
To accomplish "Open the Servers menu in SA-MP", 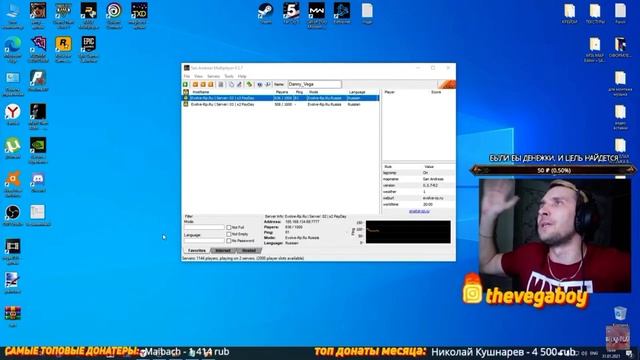I will pos(213,76).
